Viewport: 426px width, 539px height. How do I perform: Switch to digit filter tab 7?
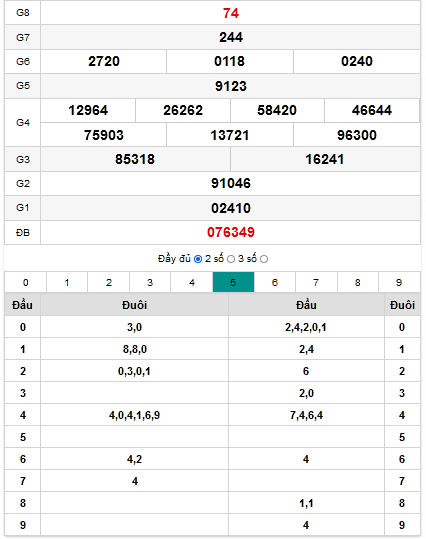pyautogui.click(x=316, y=282)
